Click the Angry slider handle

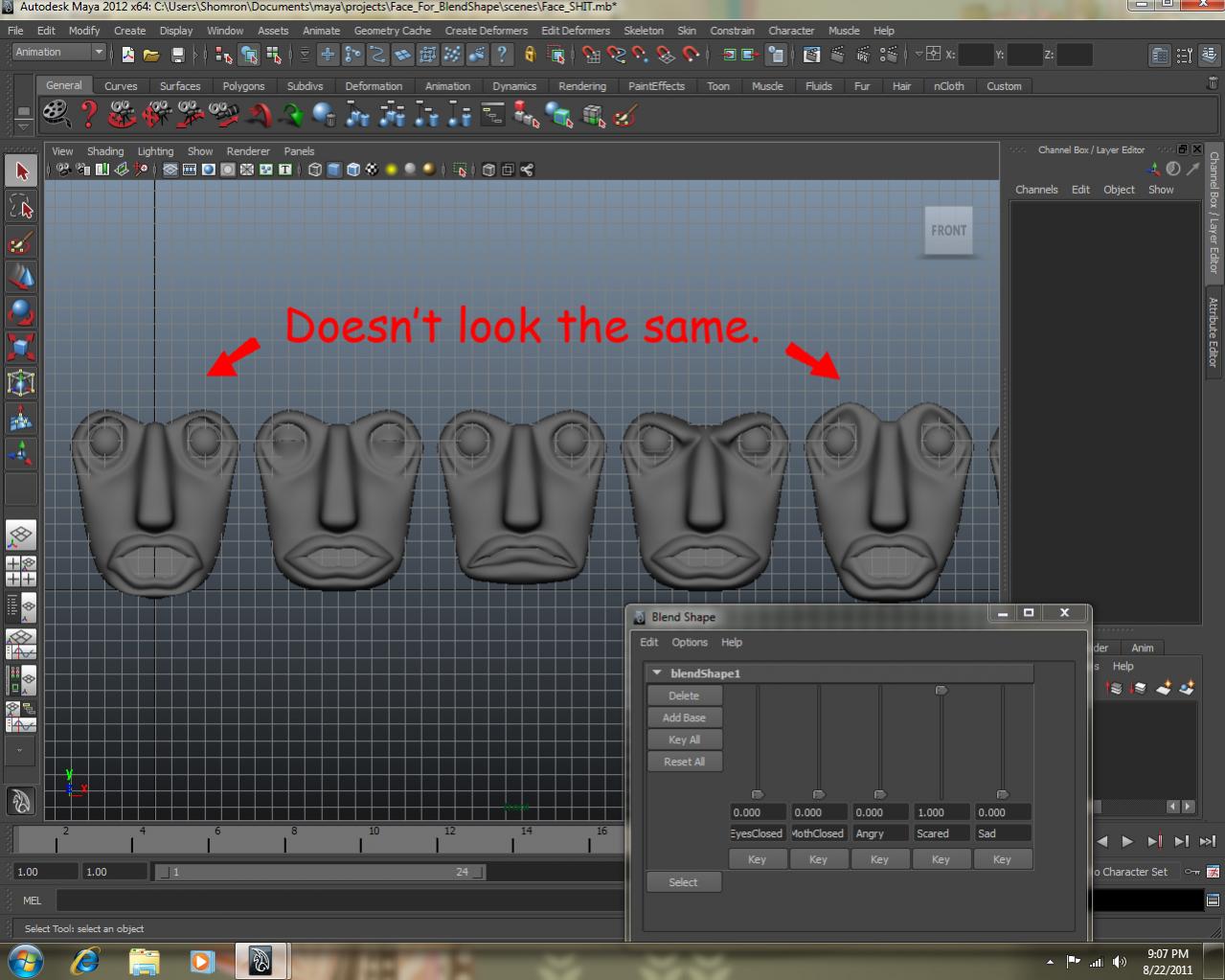[880, 794]
